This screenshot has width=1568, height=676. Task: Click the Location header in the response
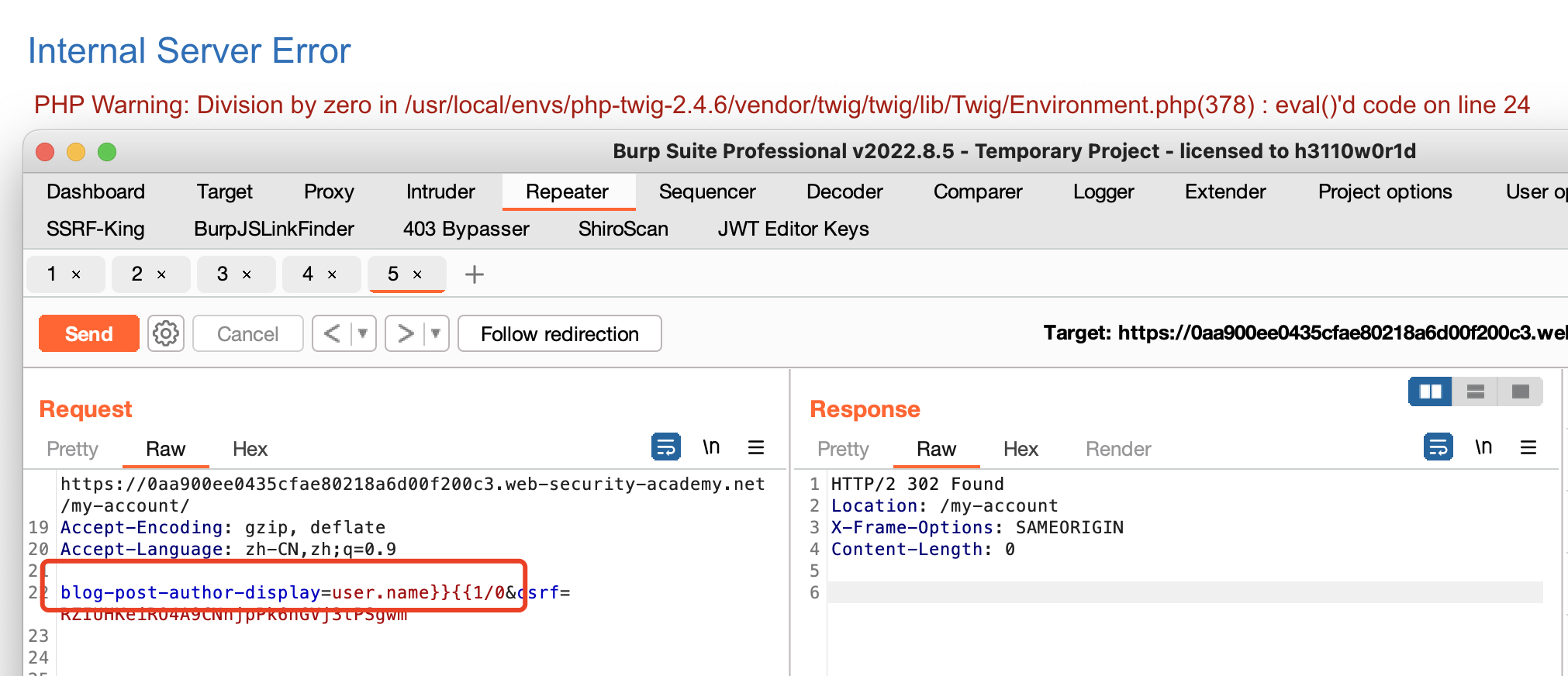point(945,506)
